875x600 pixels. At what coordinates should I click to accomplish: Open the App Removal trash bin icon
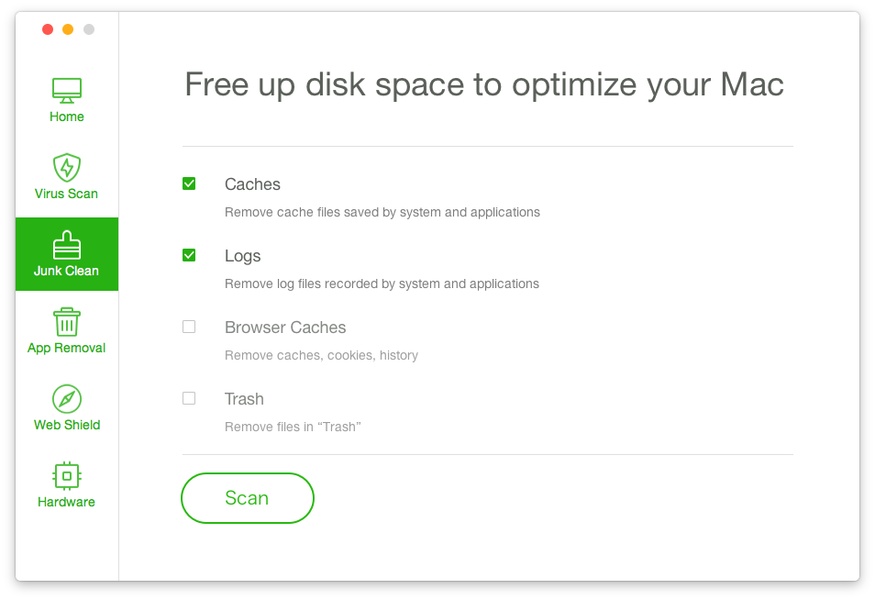click(67, 321)
